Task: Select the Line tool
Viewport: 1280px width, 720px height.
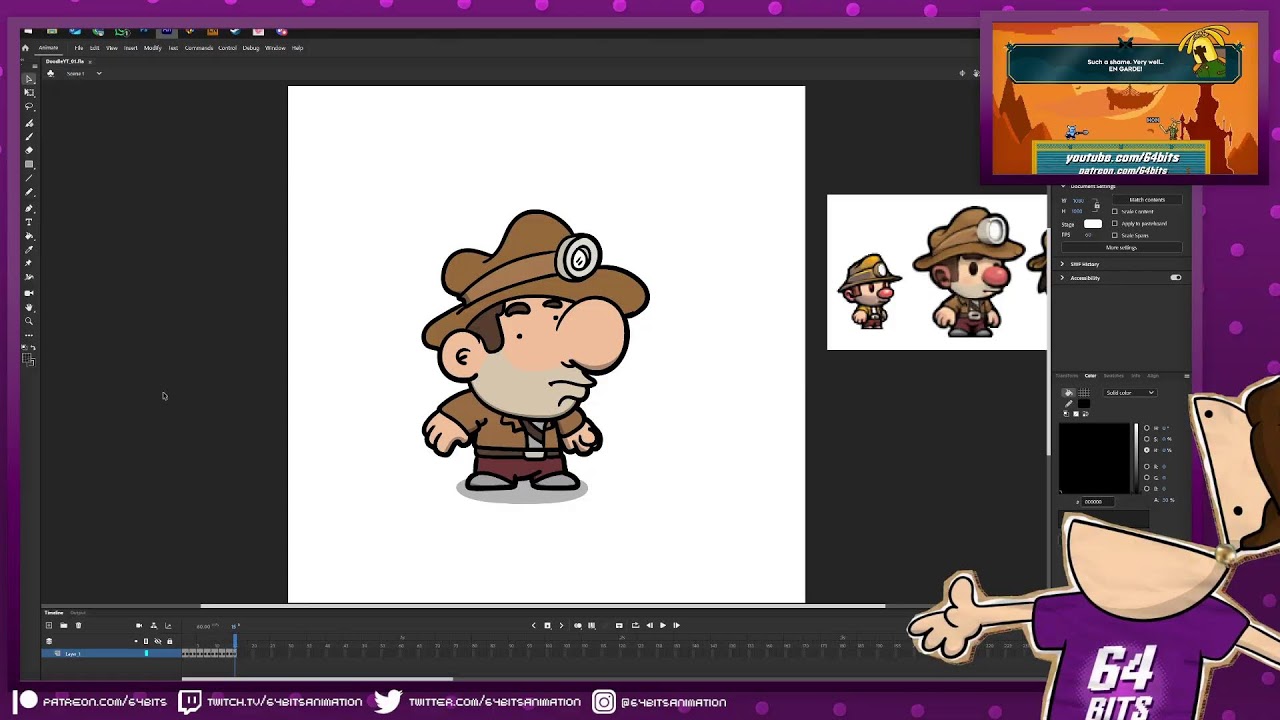Action: tap(29, 178)
